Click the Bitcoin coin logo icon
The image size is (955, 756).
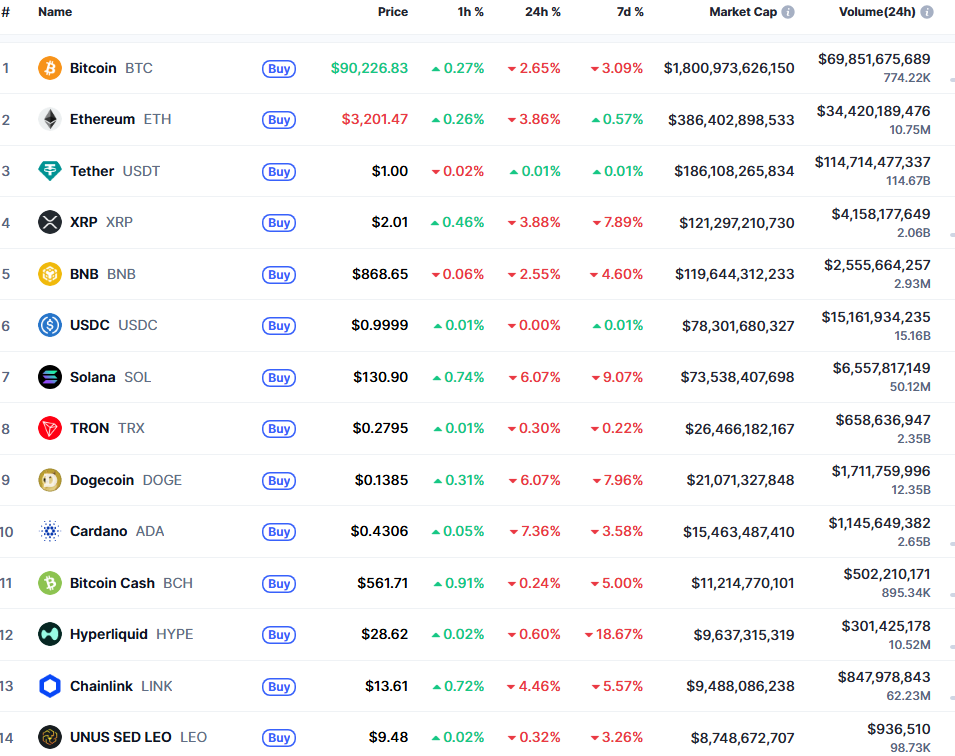pyautogui.click(x=50, y=68)
